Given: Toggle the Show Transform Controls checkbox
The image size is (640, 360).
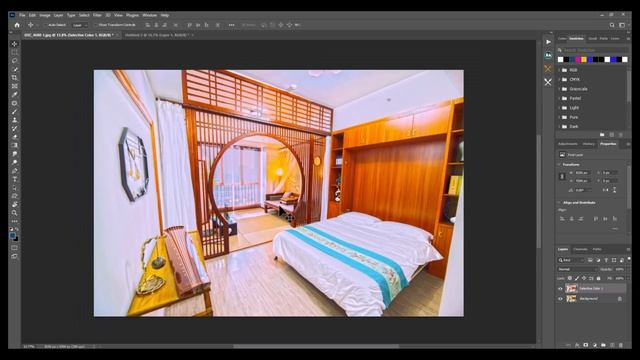Looking at the screenshot, I should coord(96,25).
